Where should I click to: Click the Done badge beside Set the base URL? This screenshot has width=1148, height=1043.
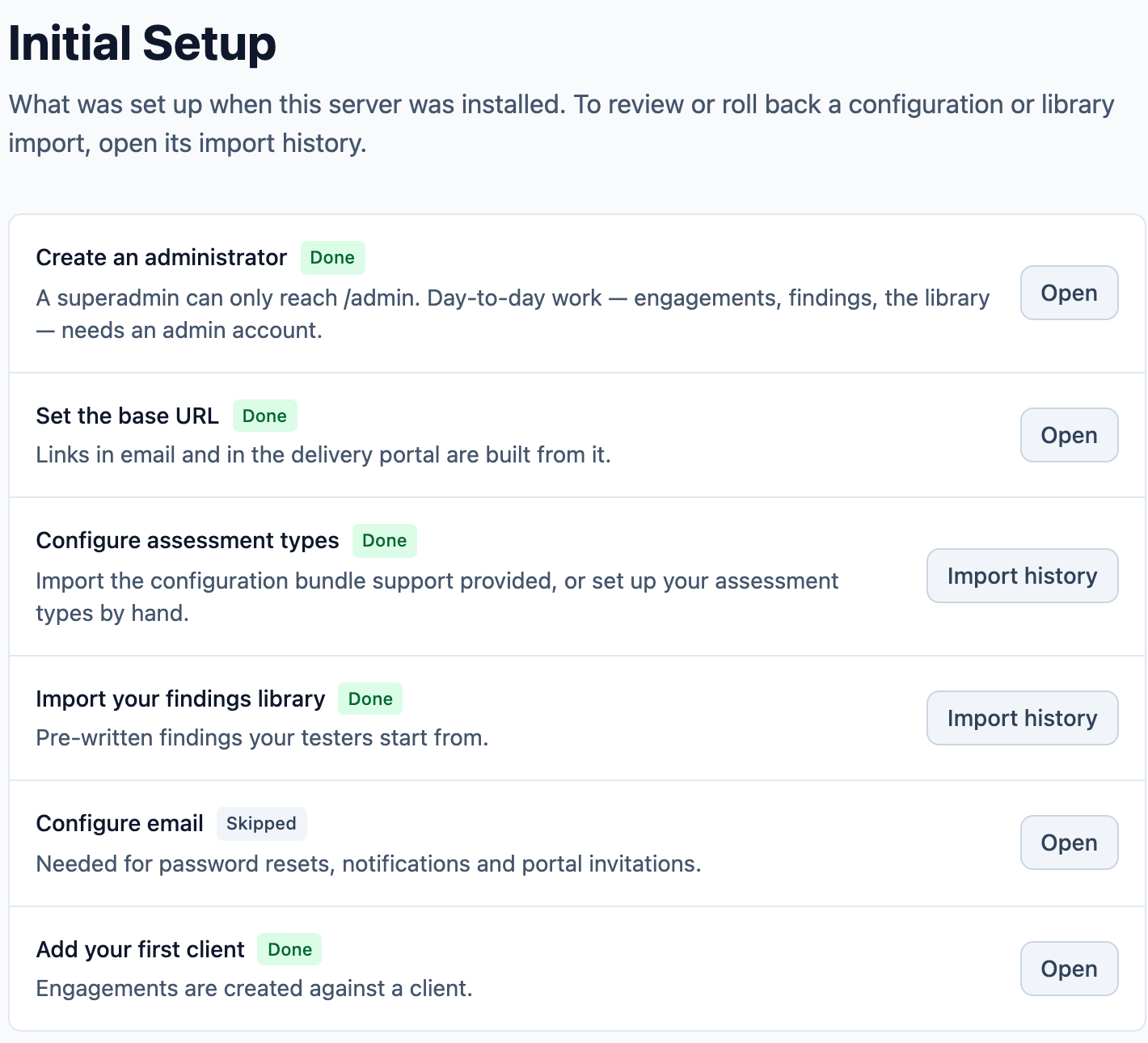[x=264, y=416]
